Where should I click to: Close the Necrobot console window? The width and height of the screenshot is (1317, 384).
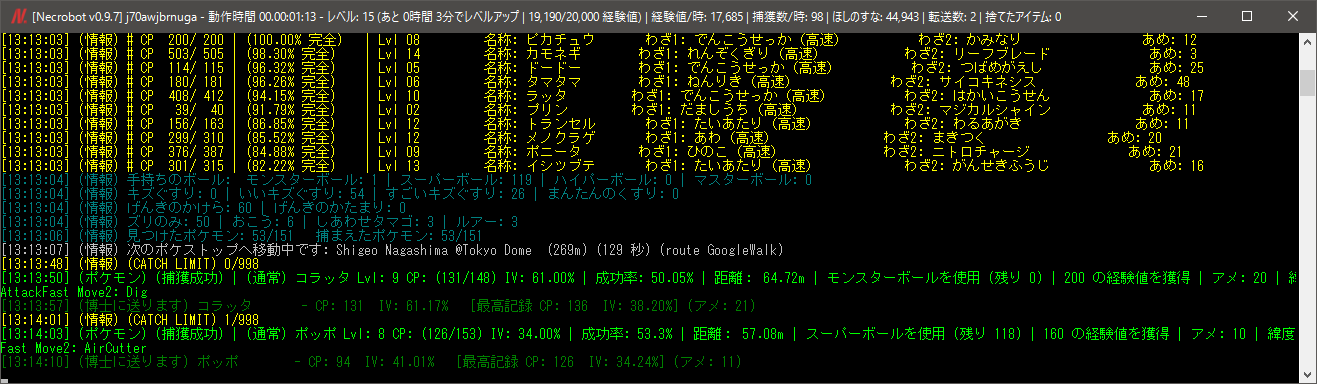(1293, 16)
